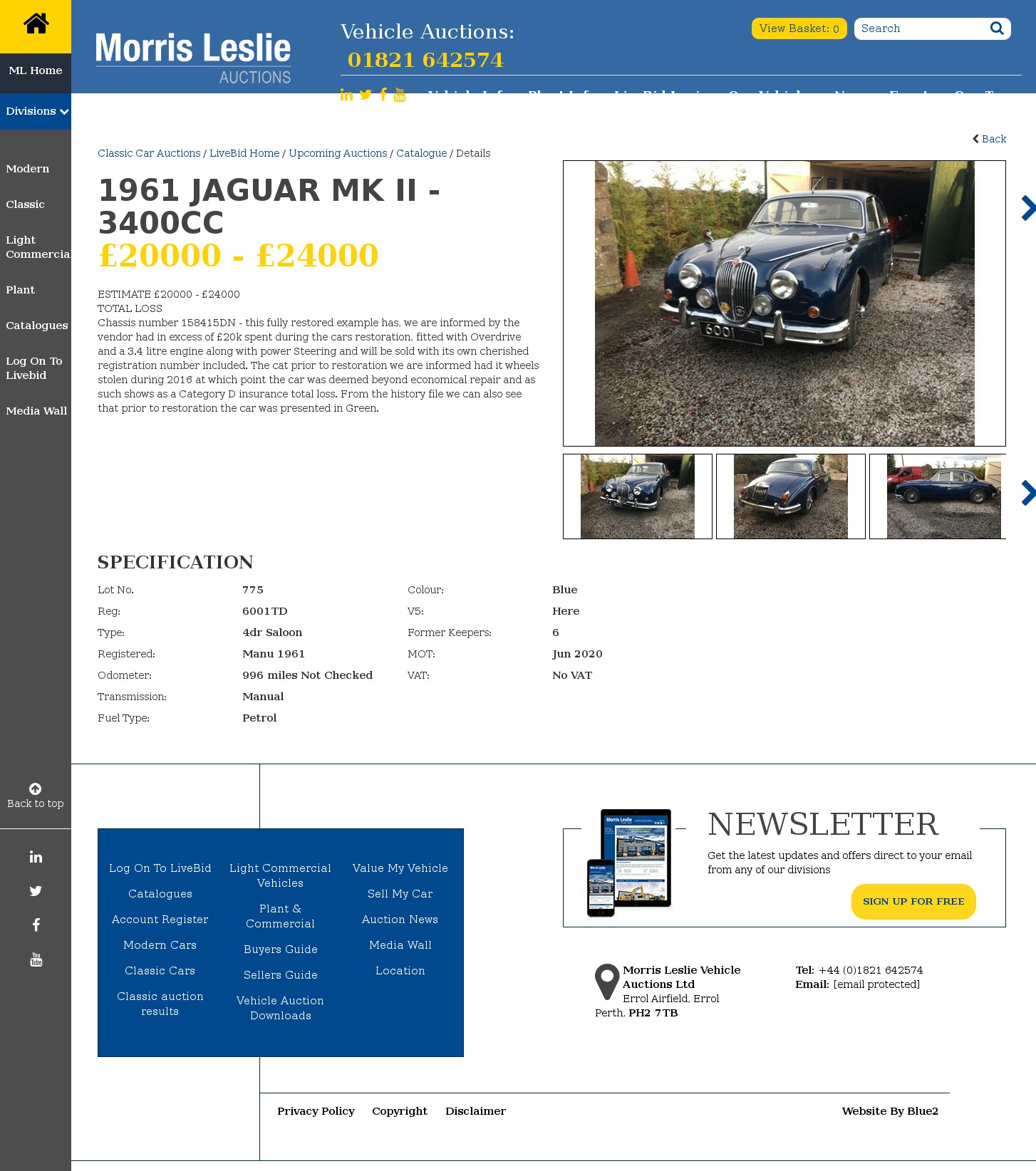
Task: Open Media Wall in sidebar
Action: tap(36, 411)
